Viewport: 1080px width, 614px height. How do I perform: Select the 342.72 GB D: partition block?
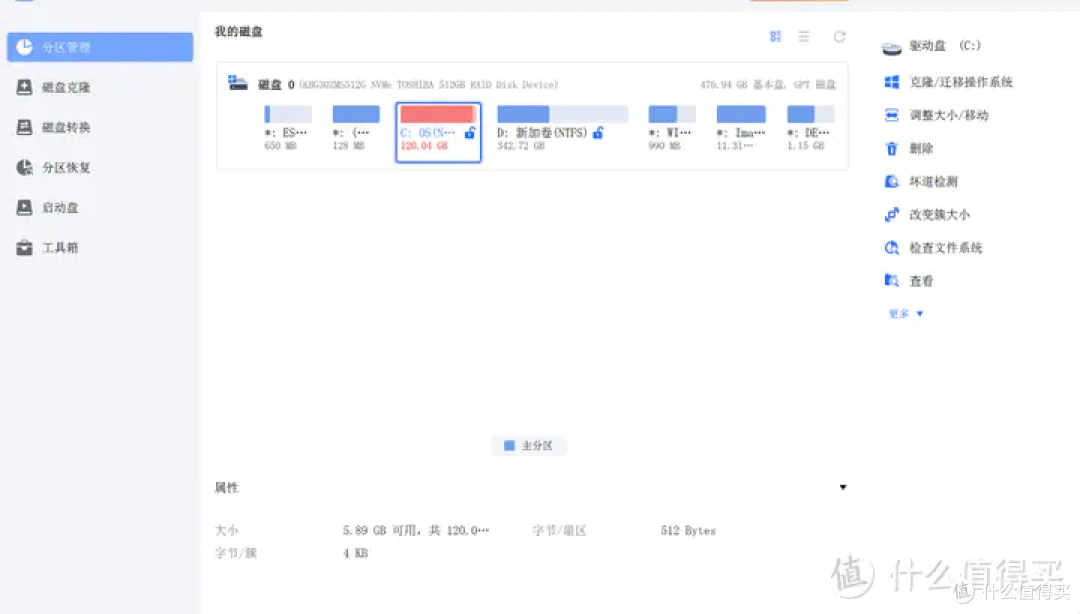pos(562,130)
